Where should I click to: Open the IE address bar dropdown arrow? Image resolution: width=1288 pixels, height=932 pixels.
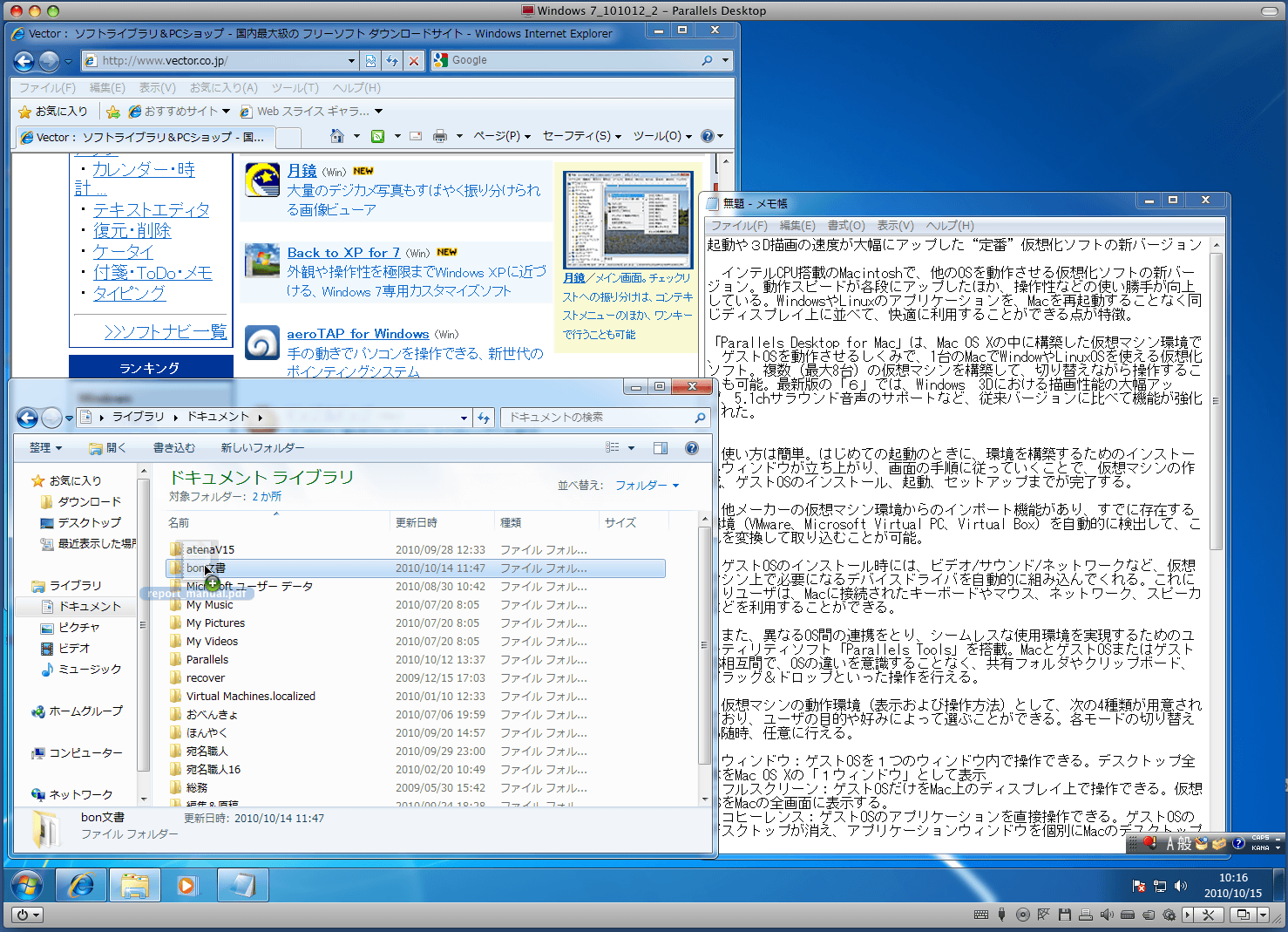(351, 61)
